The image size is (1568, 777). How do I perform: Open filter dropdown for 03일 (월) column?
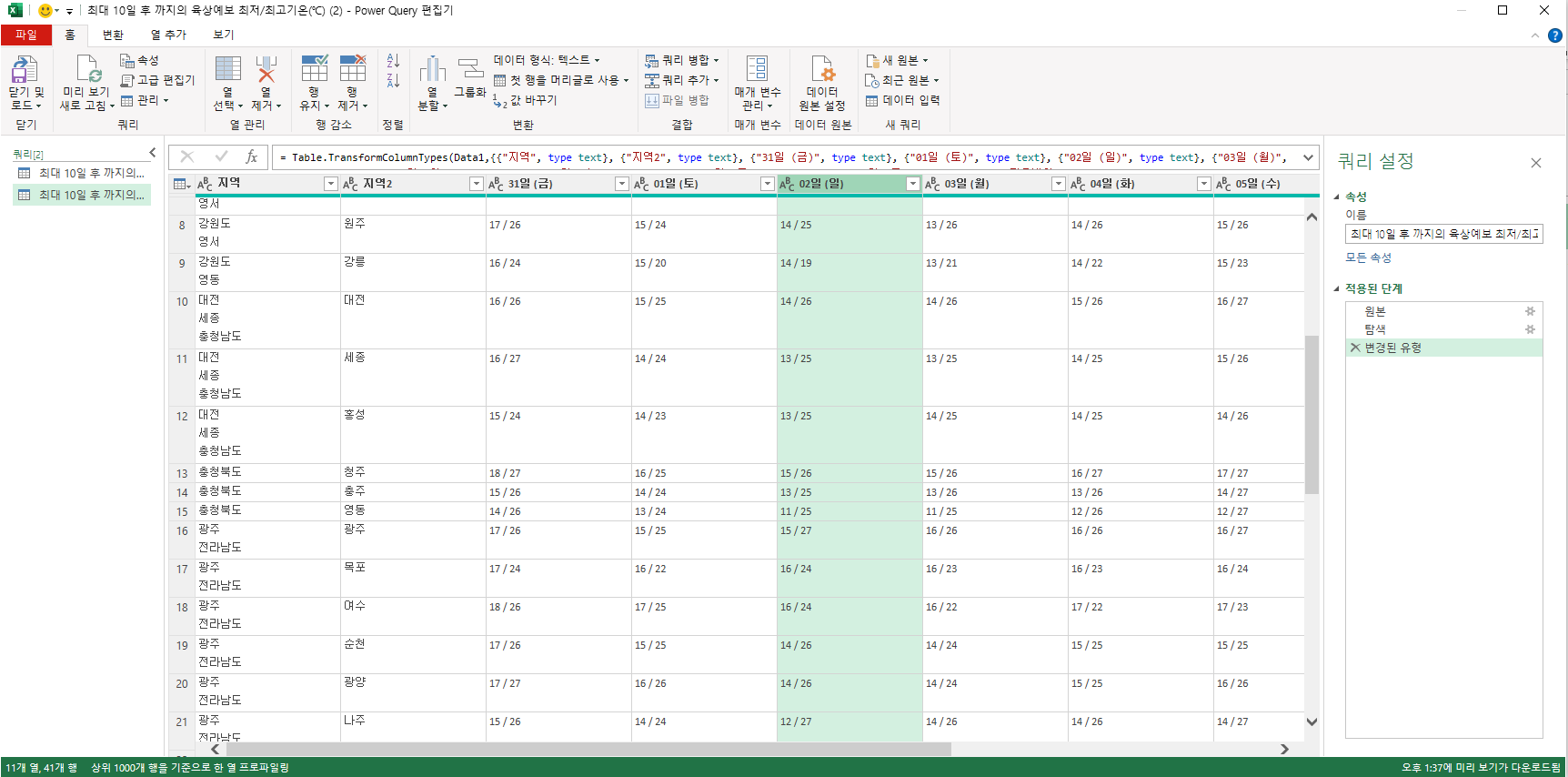click(x=1059, y=184)
